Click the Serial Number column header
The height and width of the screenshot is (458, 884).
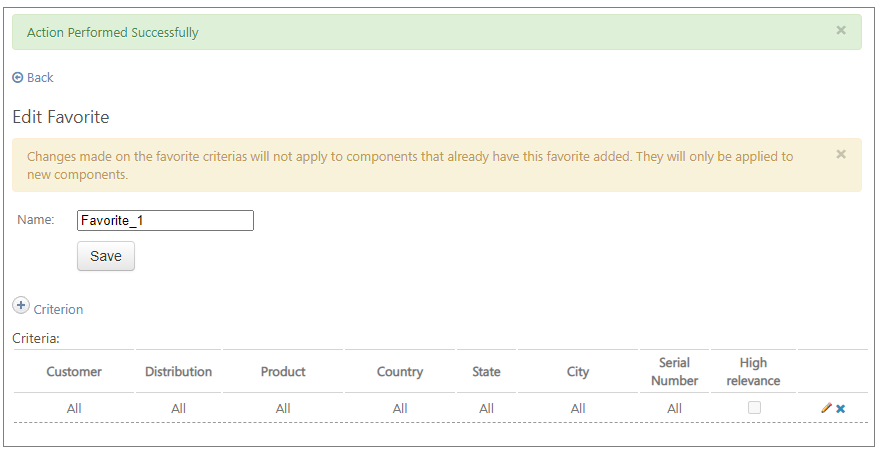tap(674, 372)
